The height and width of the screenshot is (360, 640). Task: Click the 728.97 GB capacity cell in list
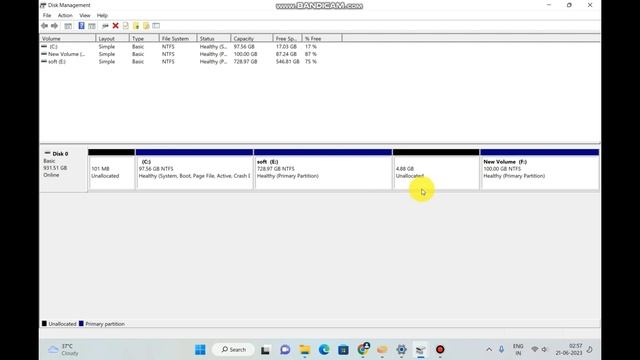pyautogui.click(x=245, y=62)
